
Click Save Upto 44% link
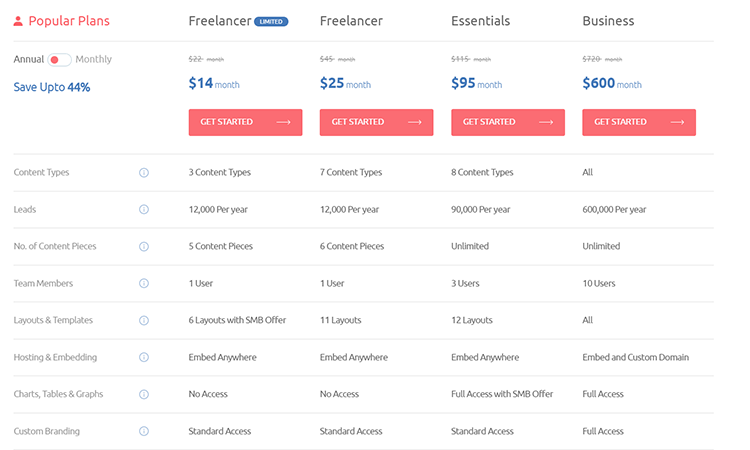click(x=52, y=87)
